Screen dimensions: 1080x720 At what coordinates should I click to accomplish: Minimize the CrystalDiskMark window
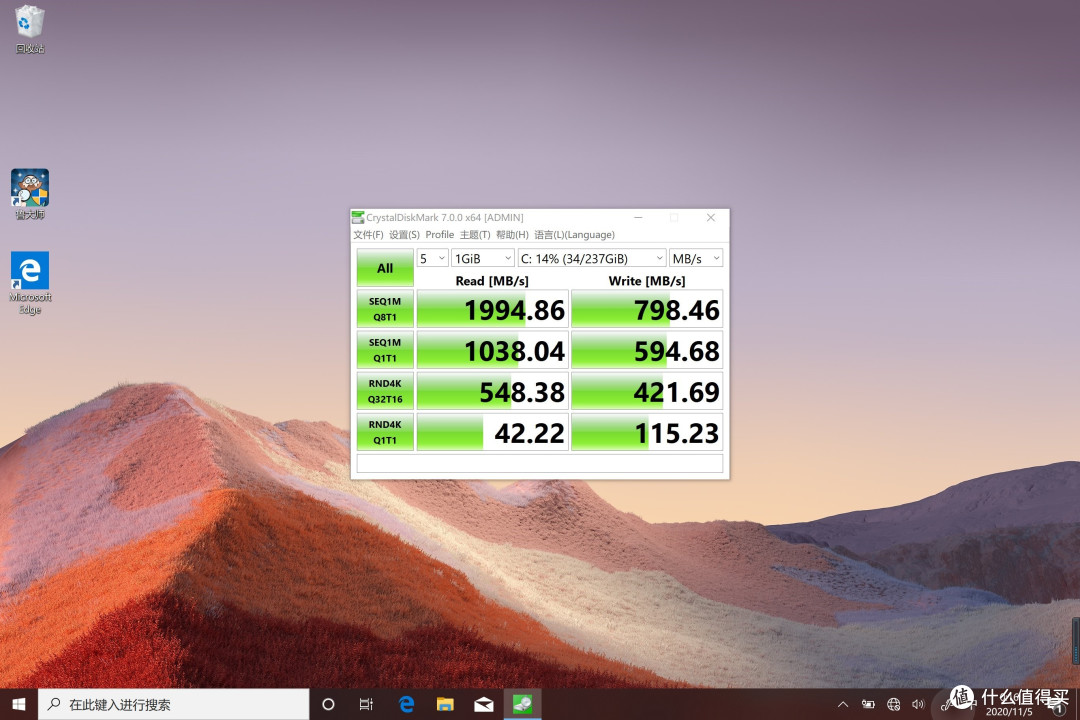(x=638, y=218)
